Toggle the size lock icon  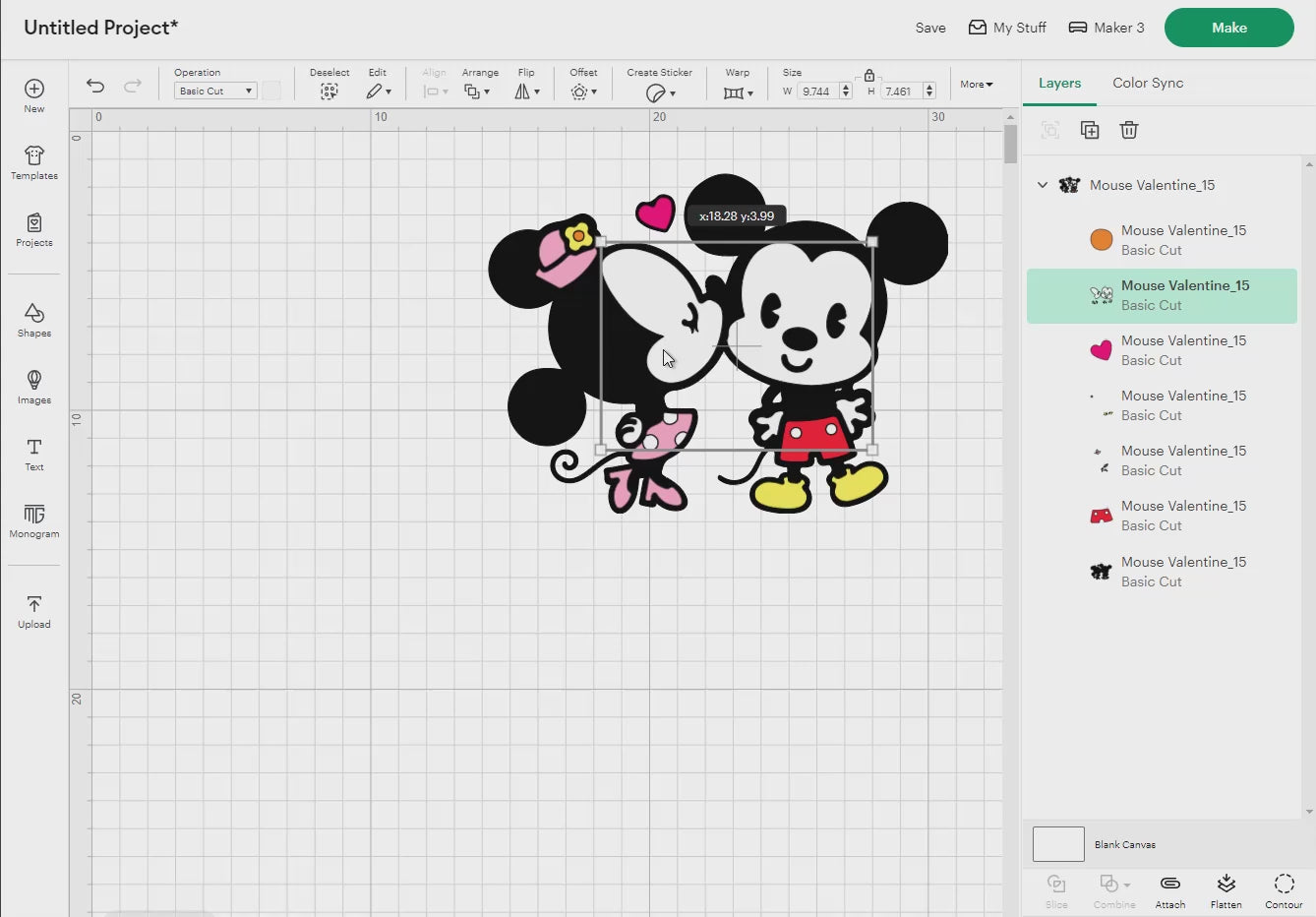[869, 75]
